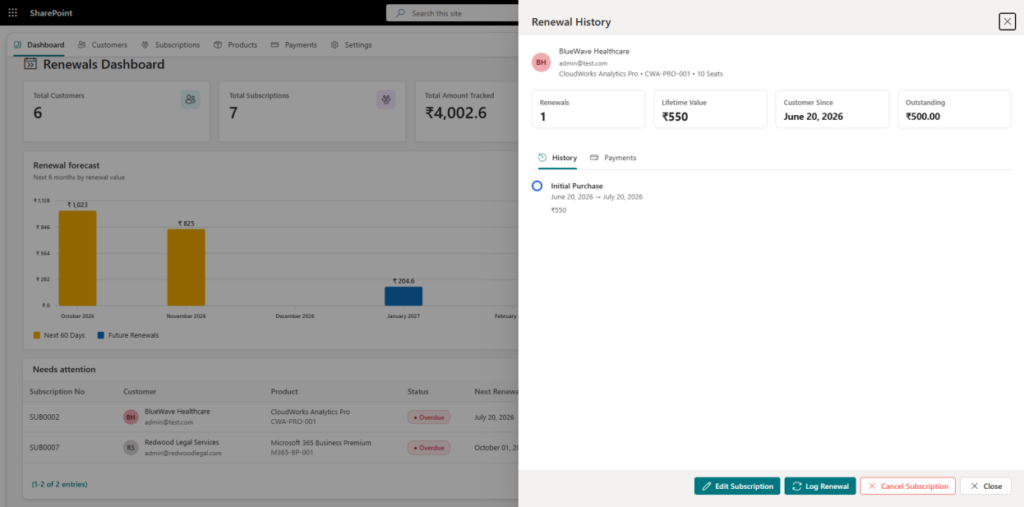The height and width of the screenshot is (507, 1024).
Task: Select the Payments nav tab
Action: coord(294,45)
